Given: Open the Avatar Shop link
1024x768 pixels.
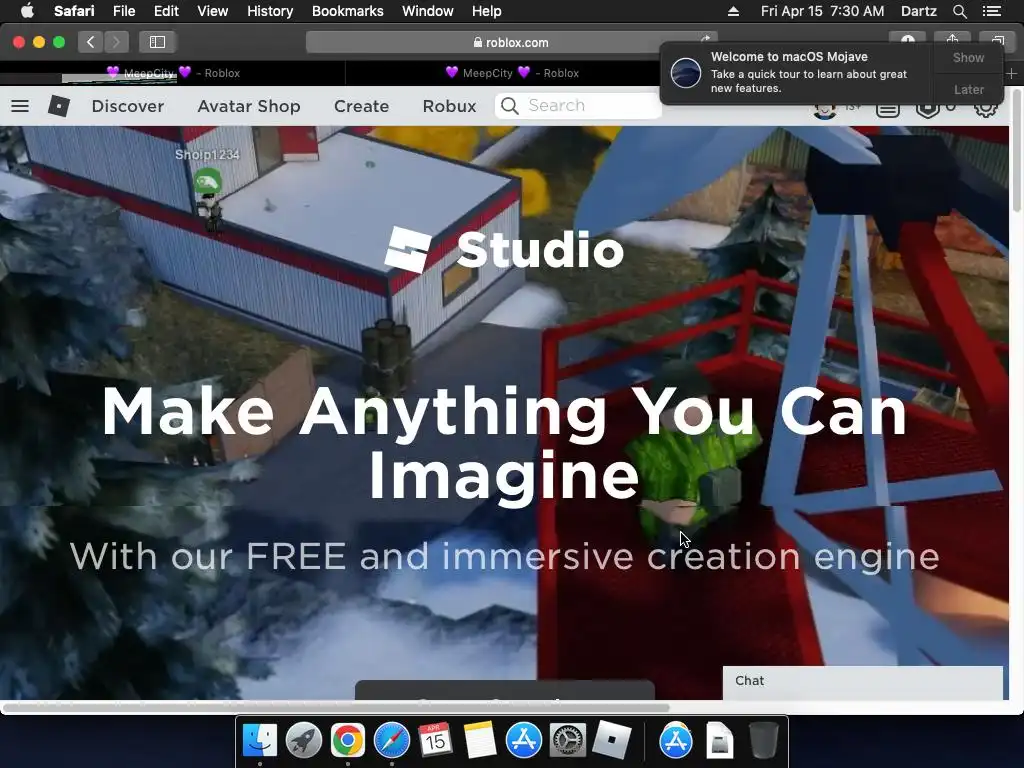Looking at the screenshot, I should click(249, 106).
